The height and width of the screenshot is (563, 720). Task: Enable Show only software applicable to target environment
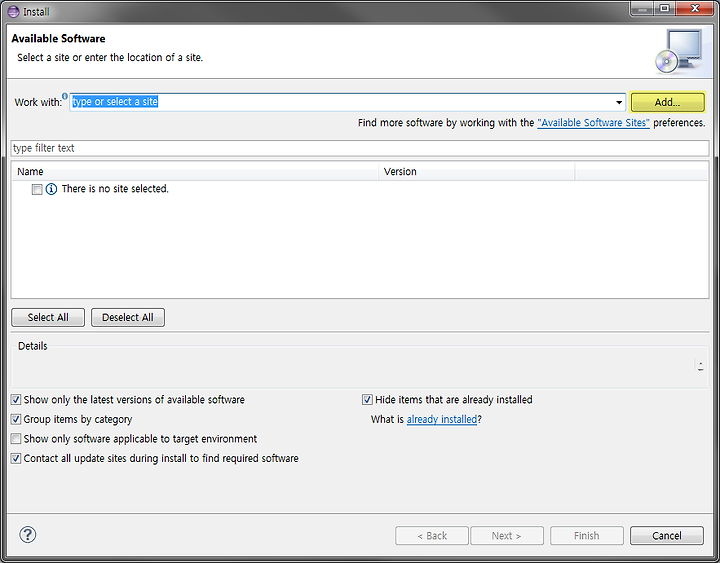click(16, 439)
